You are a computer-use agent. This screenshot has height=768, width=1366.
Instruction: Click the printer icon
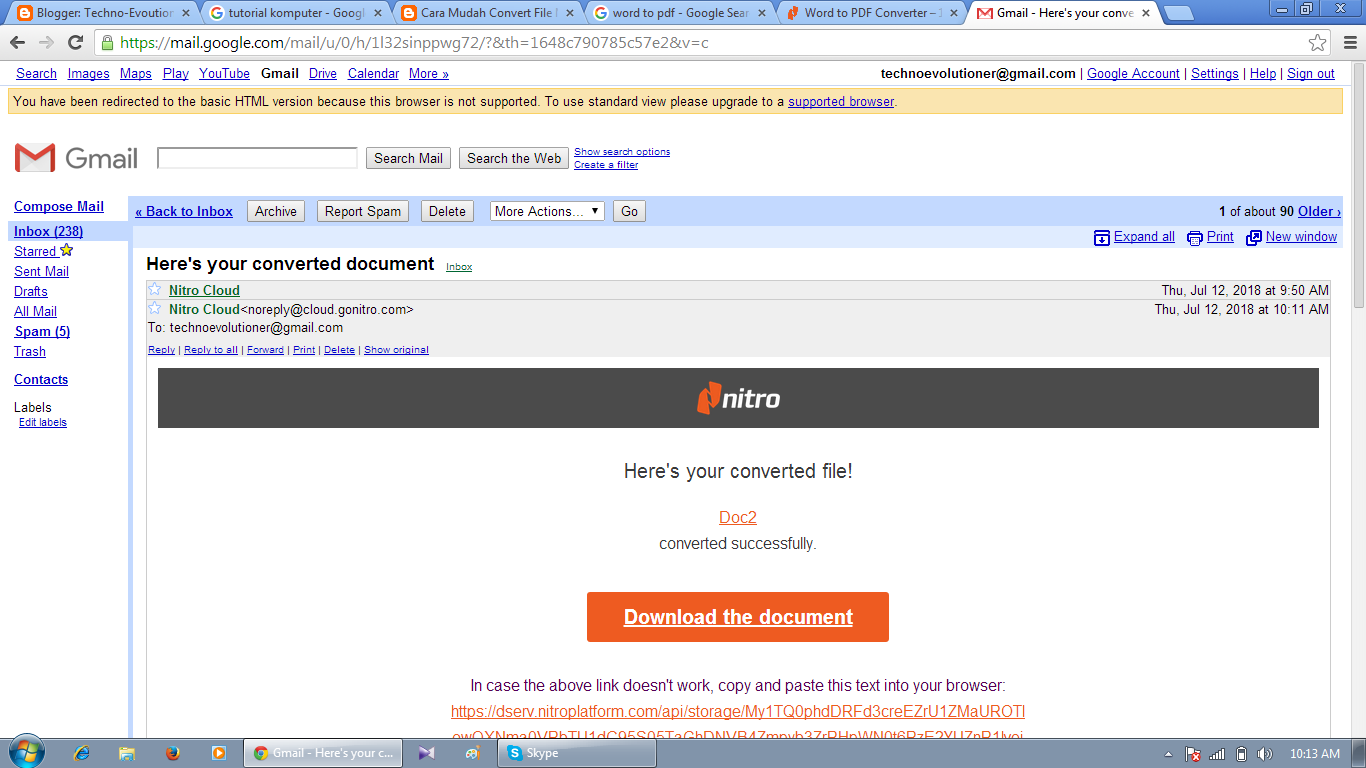[1195, 238]
